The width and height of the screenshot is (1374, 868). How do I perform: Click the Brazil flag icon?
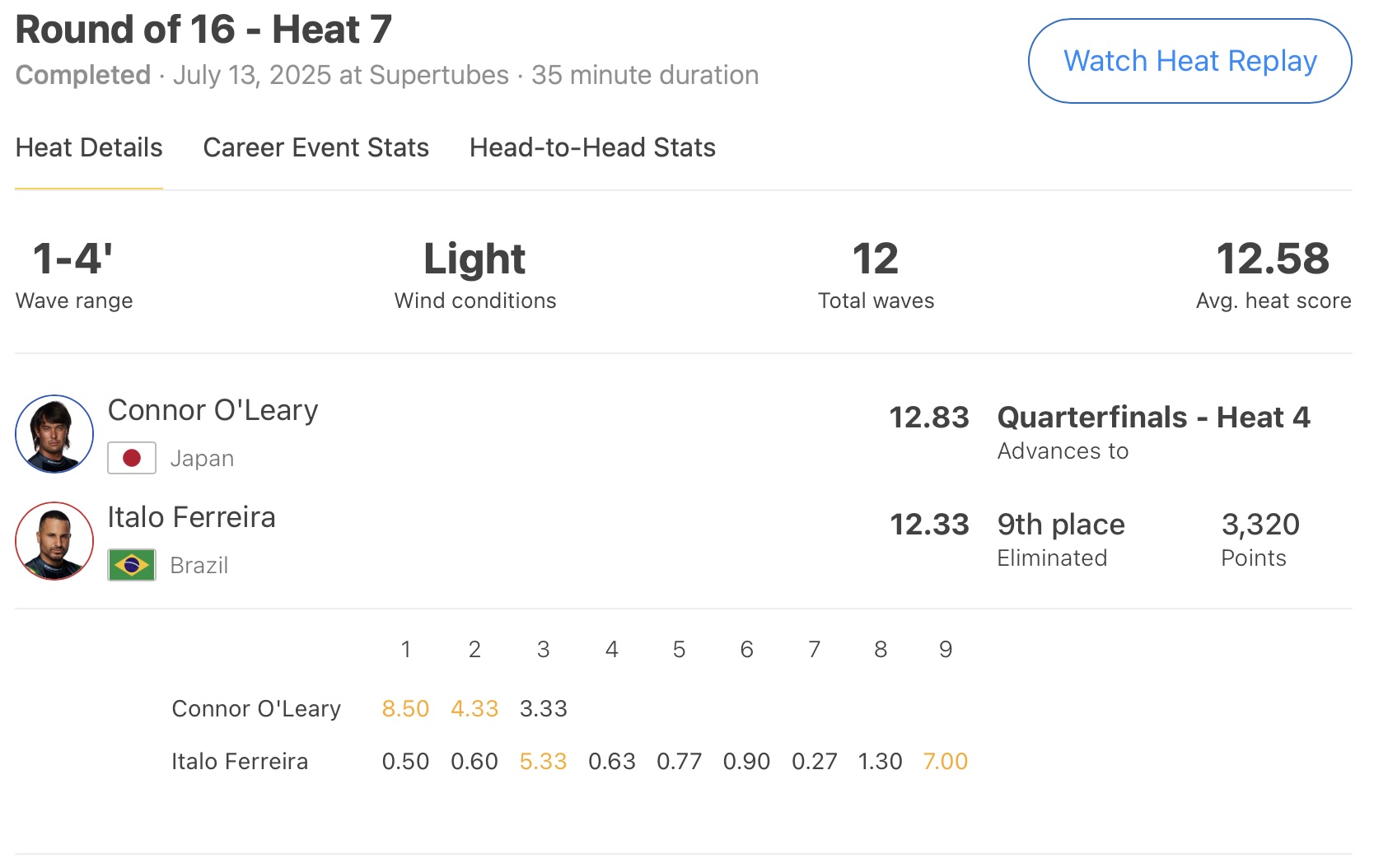tap(132, 565)
